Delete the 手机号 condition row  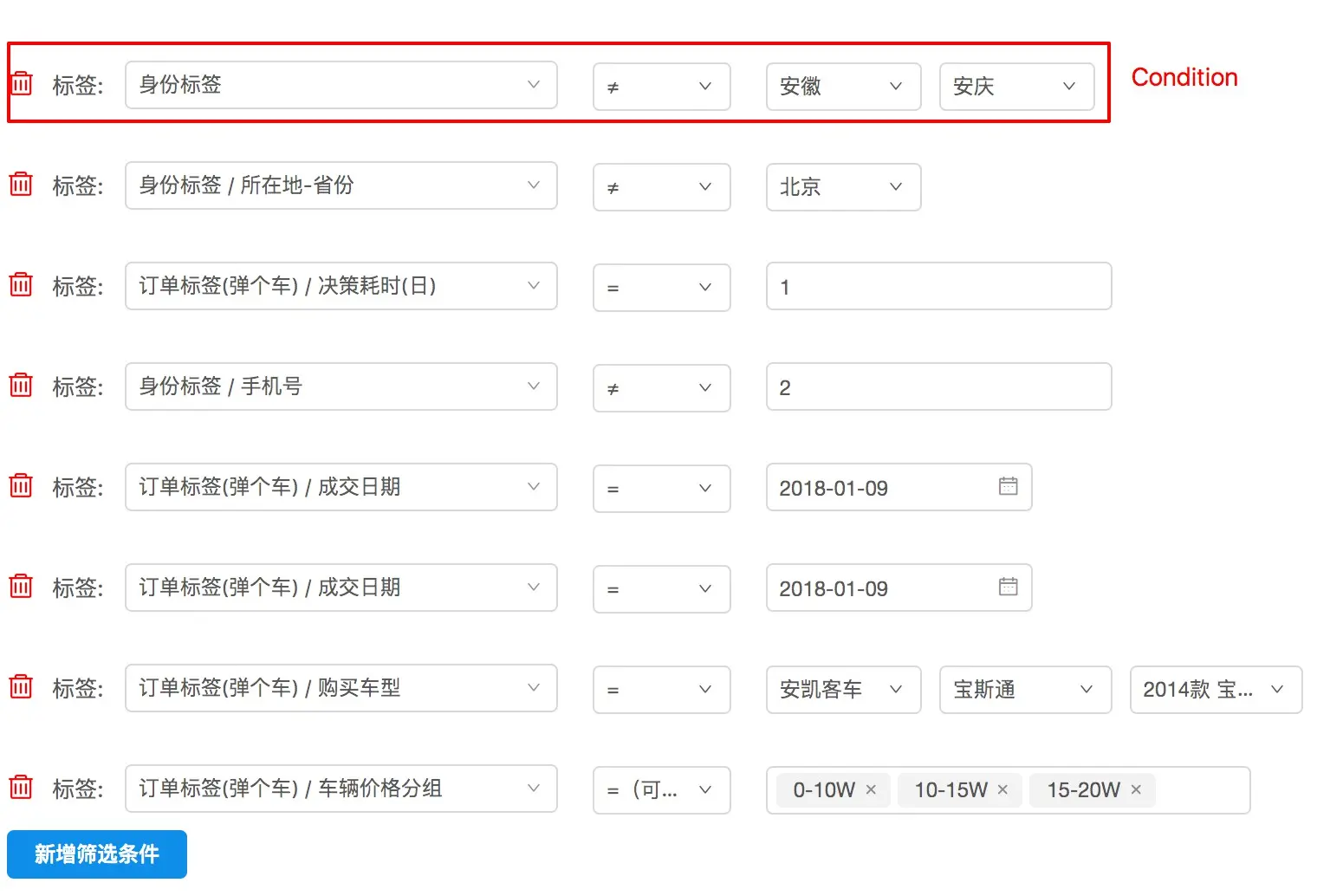(21, 386)
